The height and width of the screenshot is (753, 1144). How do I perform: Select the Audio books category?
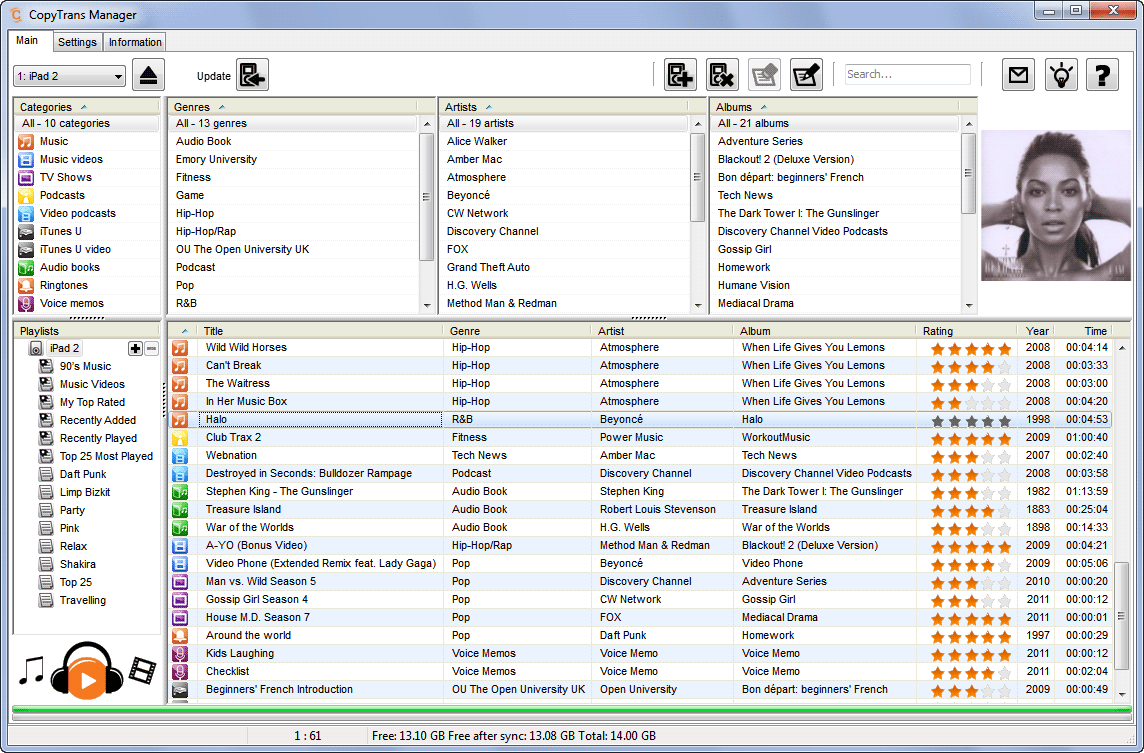(x=87, y=267)
